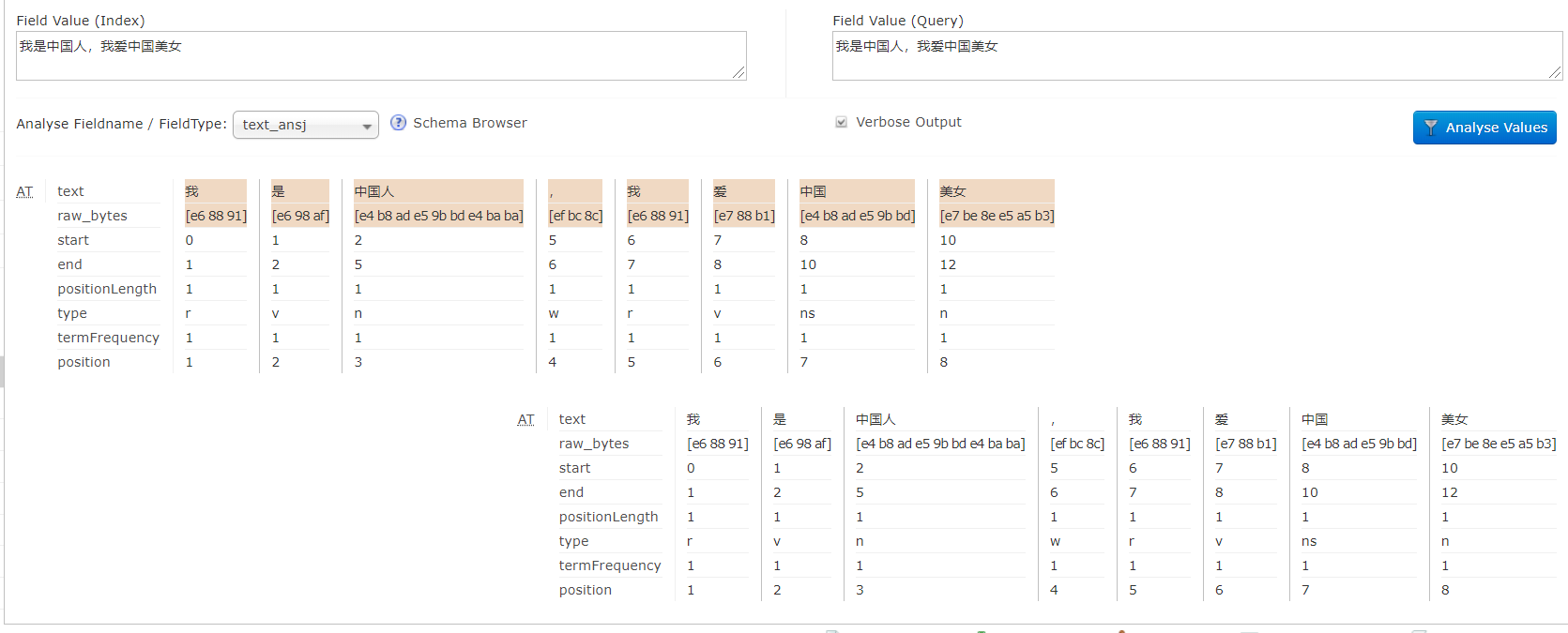Screen dimensions: 1568x633
Task: Click the resize handle of the Query text area
Action: [1556, 73]
